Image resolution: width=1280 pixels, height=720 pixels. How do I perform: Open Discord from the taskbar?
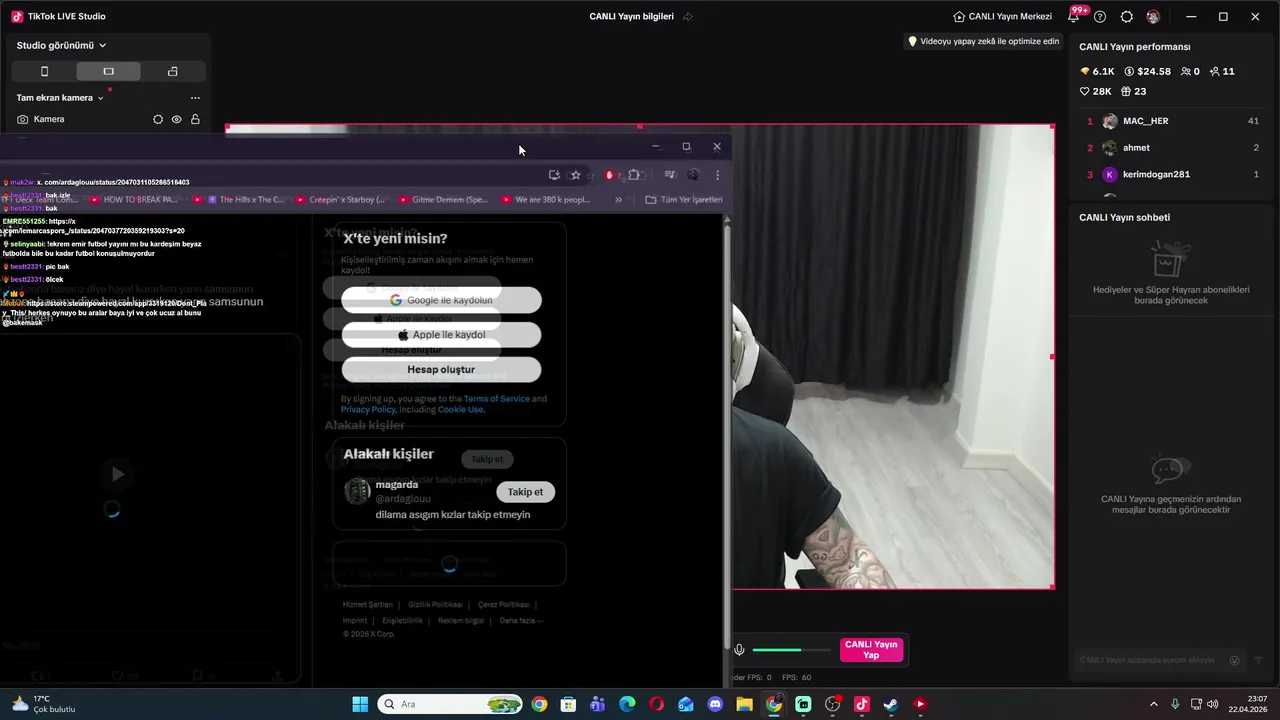coord(715,704)
